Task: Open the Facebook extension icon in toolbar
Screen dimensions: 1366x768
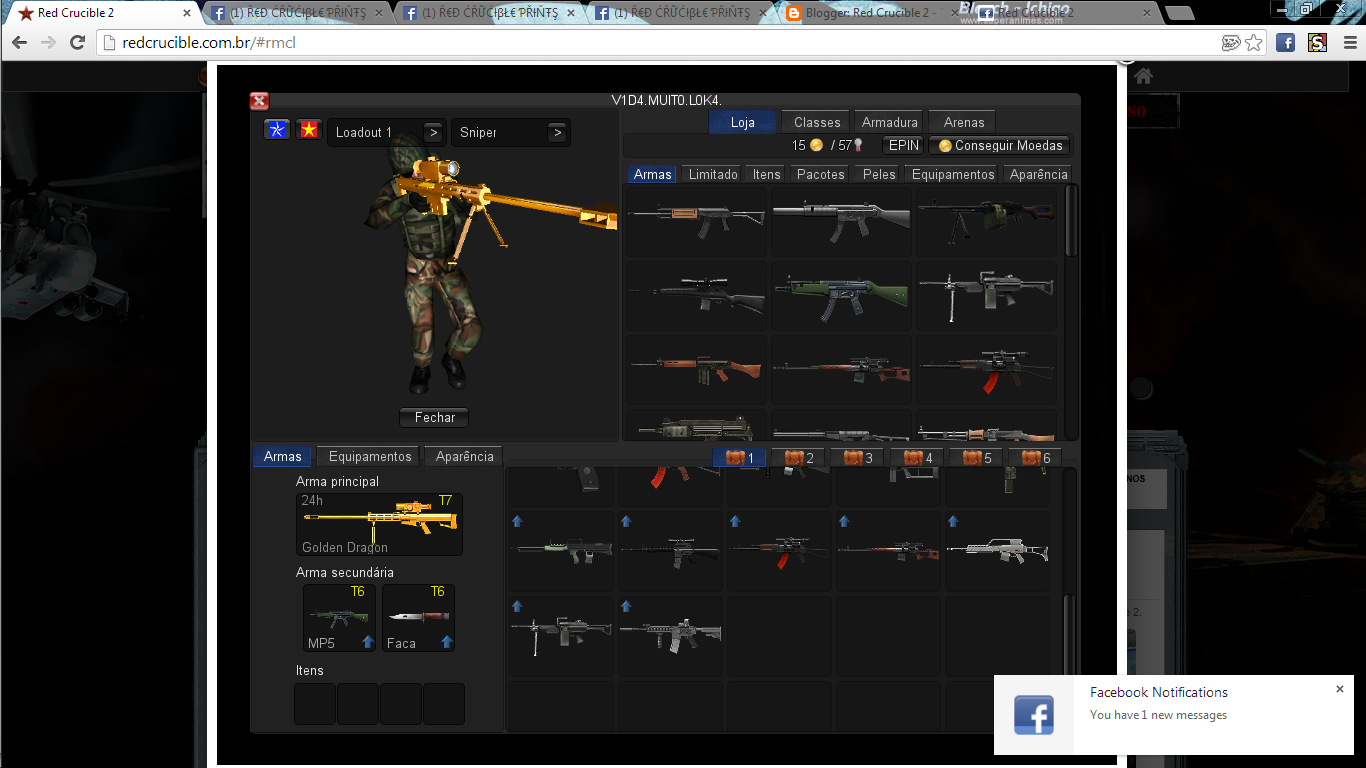Action: [1286, 43]
